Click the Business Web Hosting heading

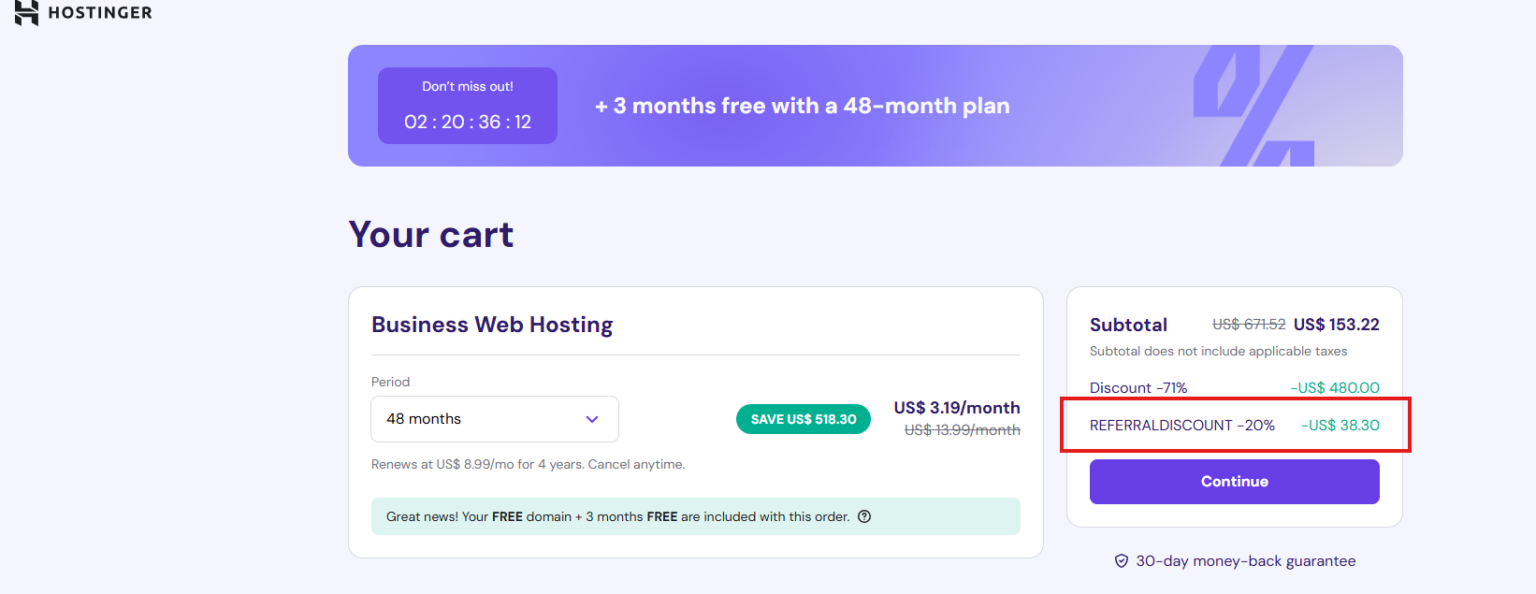[492, 325]
